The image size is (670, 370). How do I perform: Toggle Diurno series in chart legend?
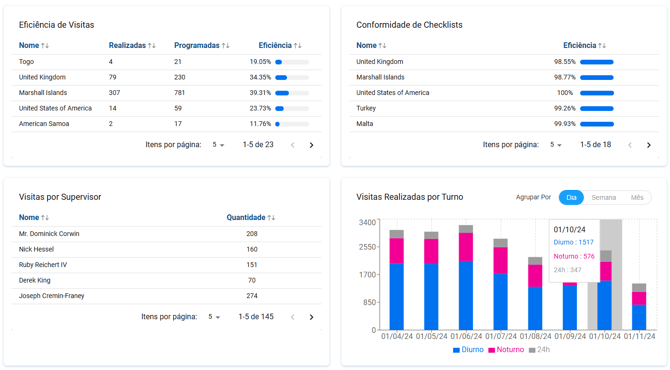468,350
